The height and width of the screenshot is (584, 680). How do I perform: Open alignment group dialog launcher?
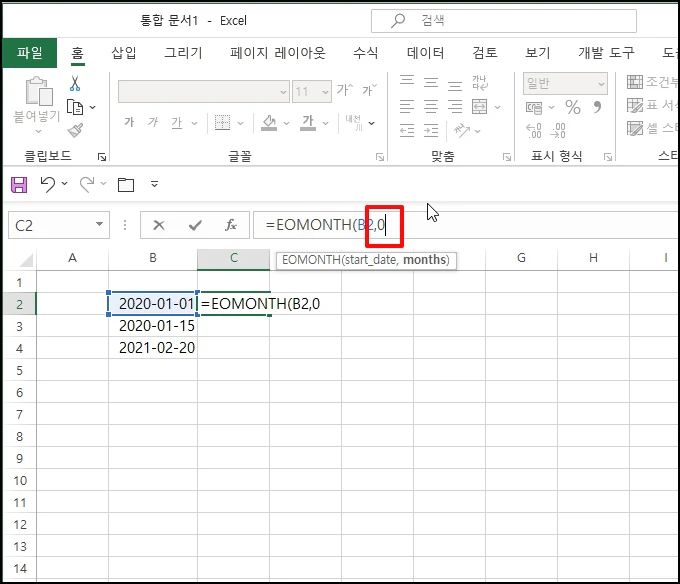coord(507,157)
